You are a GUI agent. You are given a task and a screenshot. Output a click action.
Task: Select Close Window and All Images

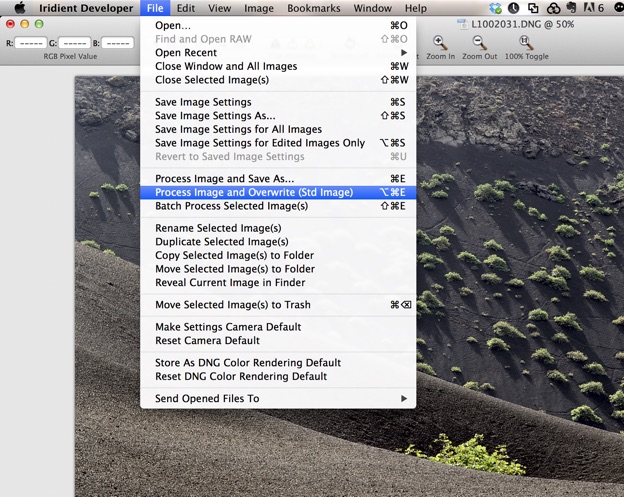click(278, 66)
